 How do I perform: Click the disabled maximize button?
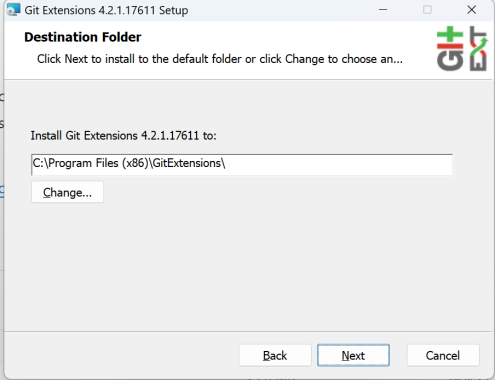click(x=427, y=10)
